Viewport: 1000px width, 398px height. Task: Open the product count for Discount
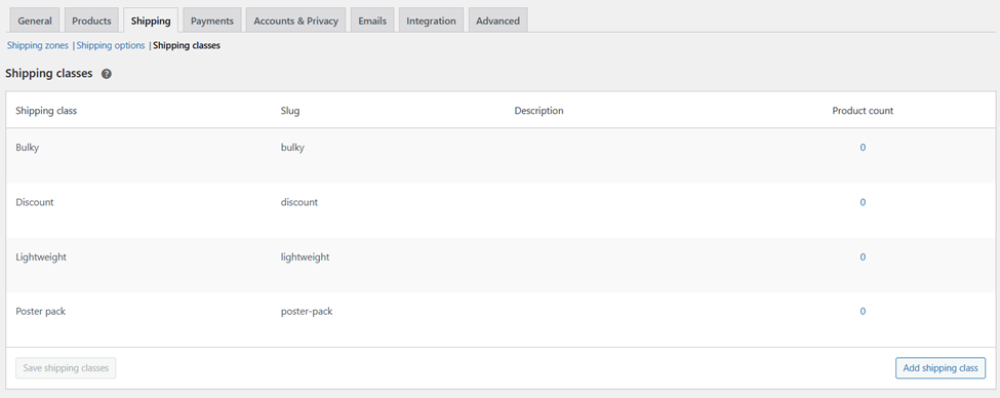tap(863, 202)
